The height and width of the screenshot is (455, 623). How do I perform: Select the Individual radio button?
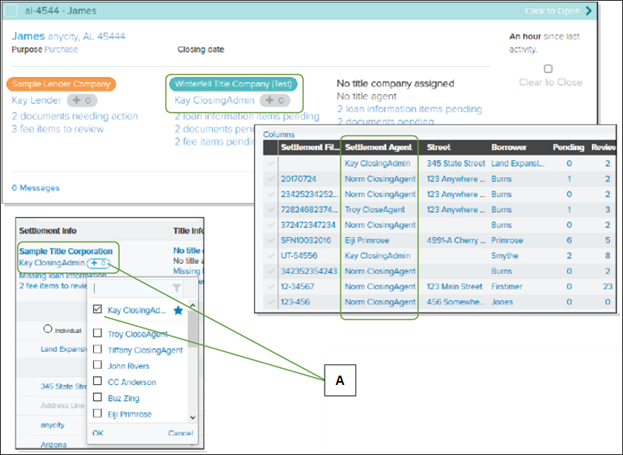[x=48, y=329]
